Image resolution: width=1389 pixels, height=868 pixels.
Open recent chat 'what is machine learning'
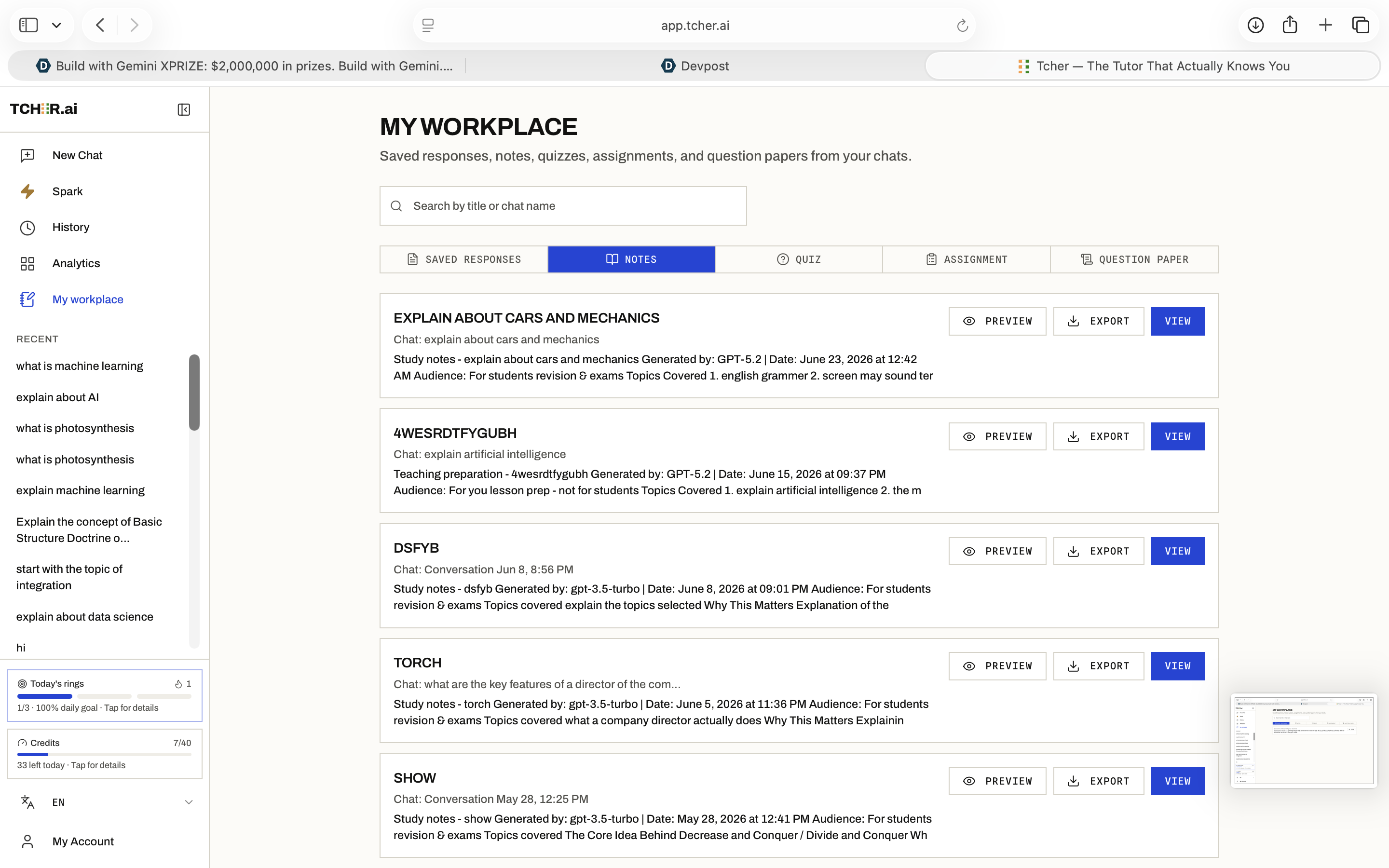click(x=80, y=366)
